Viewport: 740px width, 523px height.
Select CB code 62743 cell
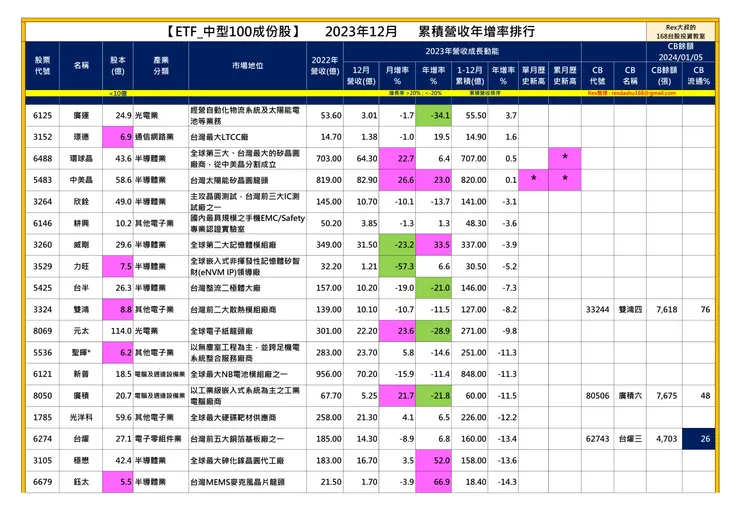tap(597, 439)
